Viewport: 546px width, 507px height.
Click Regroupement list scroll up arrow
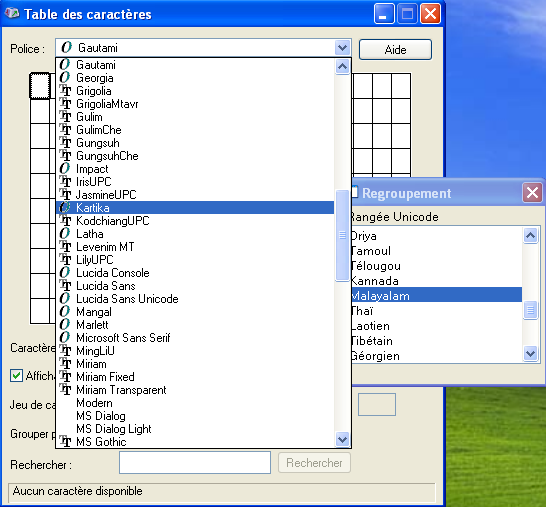click(530, 236)
